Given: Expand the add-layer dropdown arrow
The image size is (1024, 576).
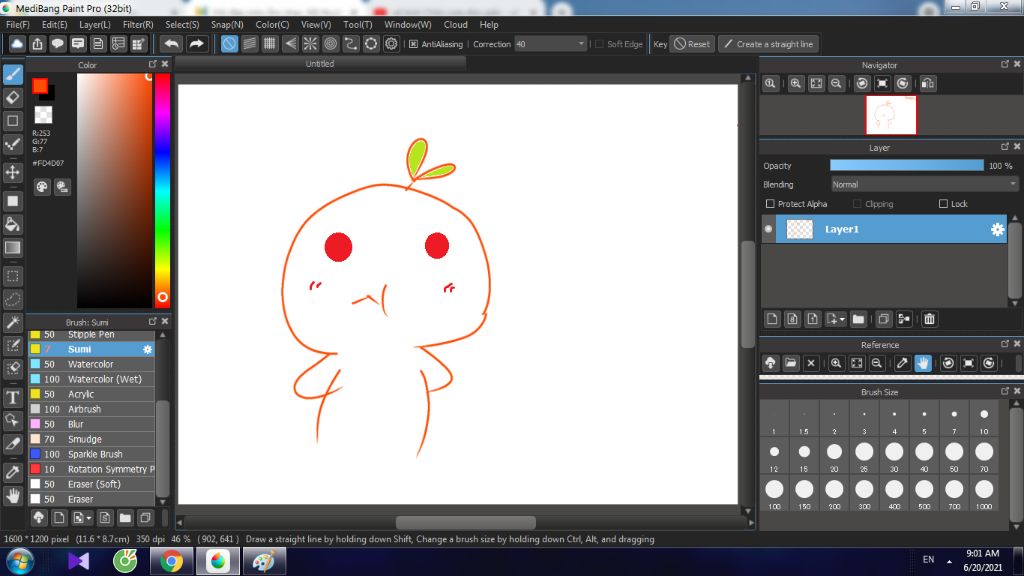Looking at the screenshot, I should coord(842,319).
